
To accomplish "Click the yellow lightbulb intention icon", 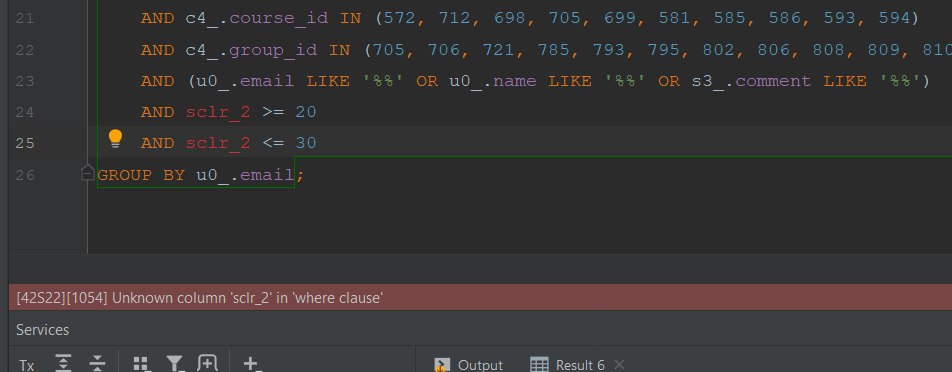I will tap(115, 139).
